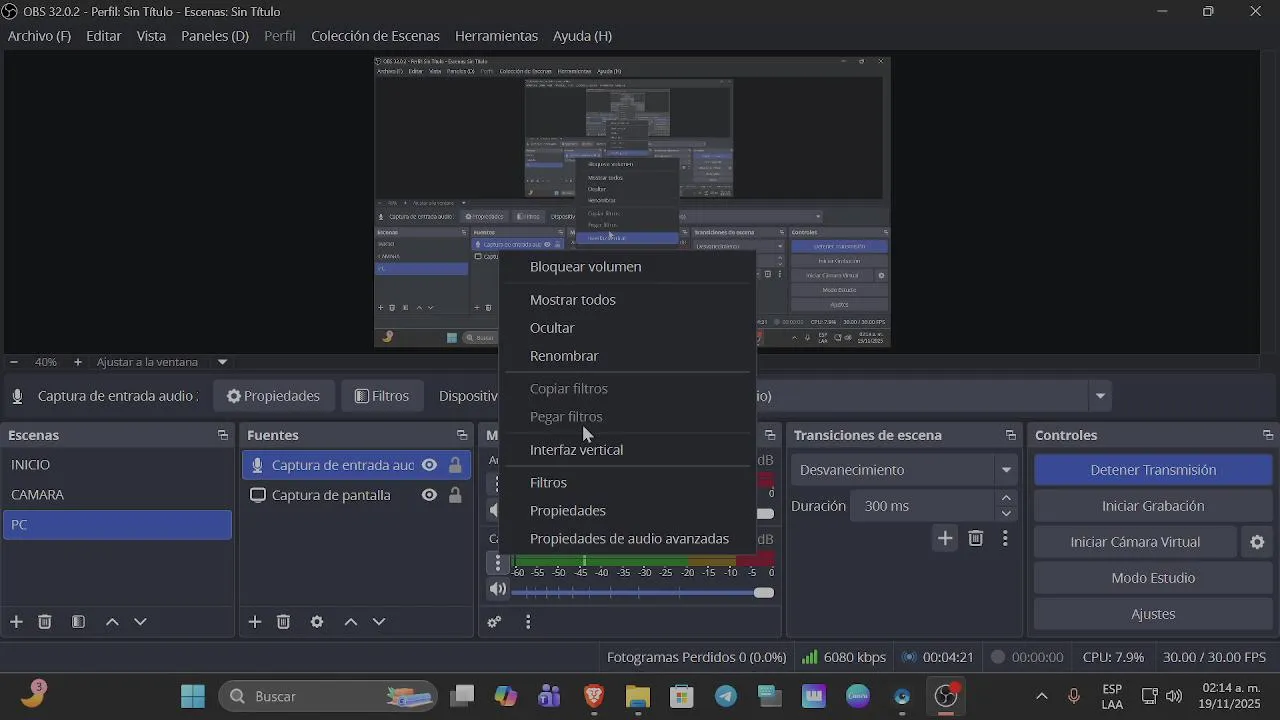Open the Dispositivo device dropdown arrow
This screenshot has height=720, width=1280.
pos(1100,396)
